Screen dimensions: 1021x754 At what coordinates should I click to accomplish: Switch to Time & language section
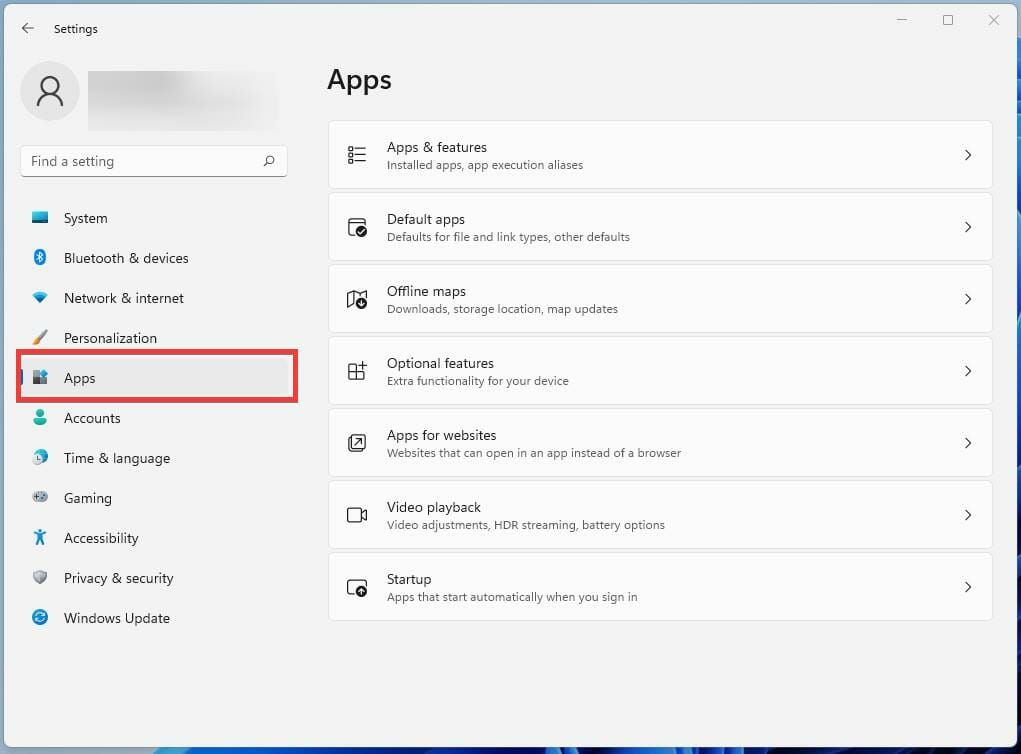pos(116,458)
